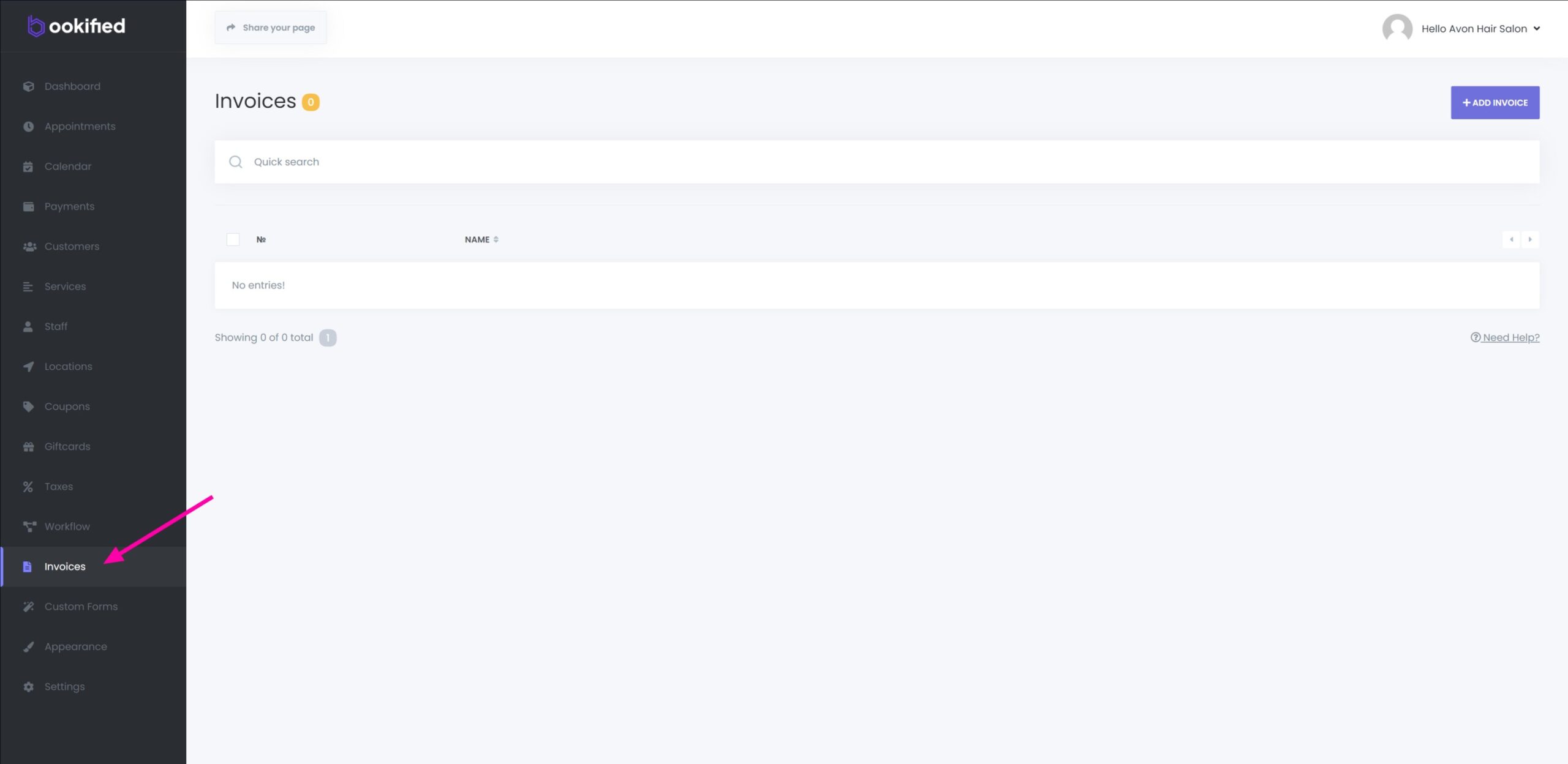The width and height of the screenshot is (1568, 764).
Task: Open the Dashboard cube icon
Action: tap(28, 86)
